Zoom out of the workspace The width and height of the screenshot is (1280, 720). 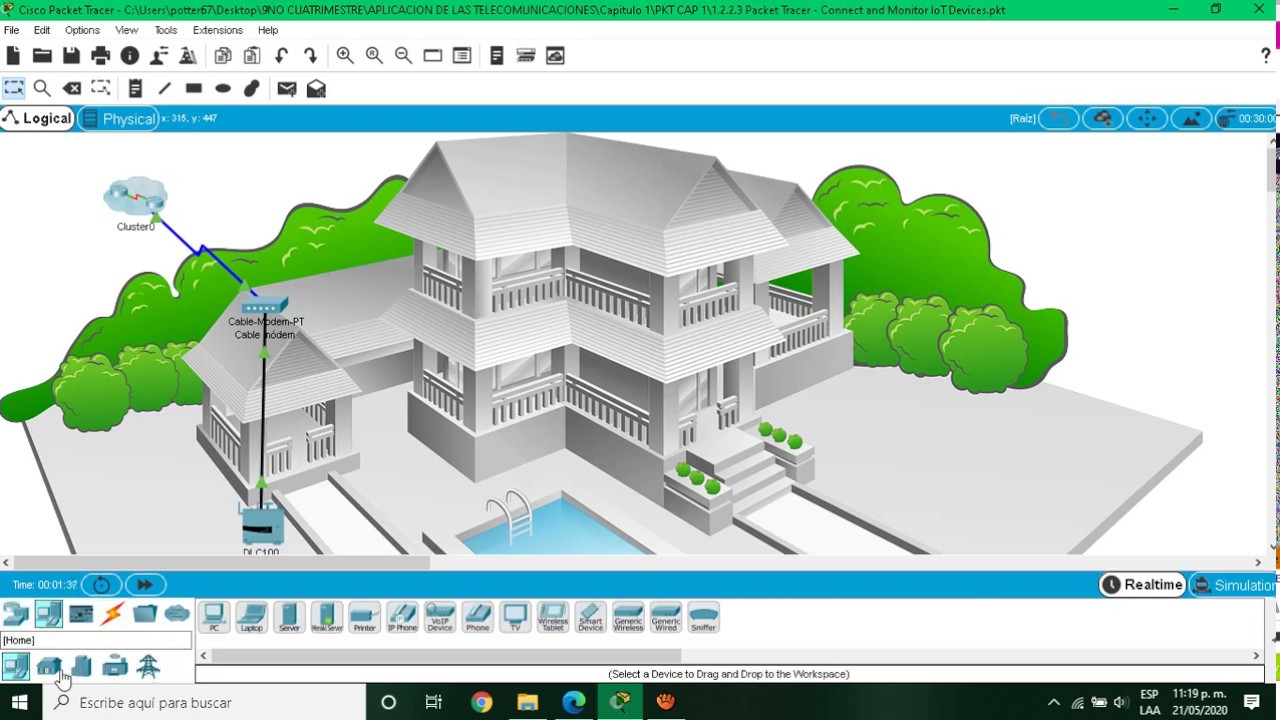[x=403, y=56]
